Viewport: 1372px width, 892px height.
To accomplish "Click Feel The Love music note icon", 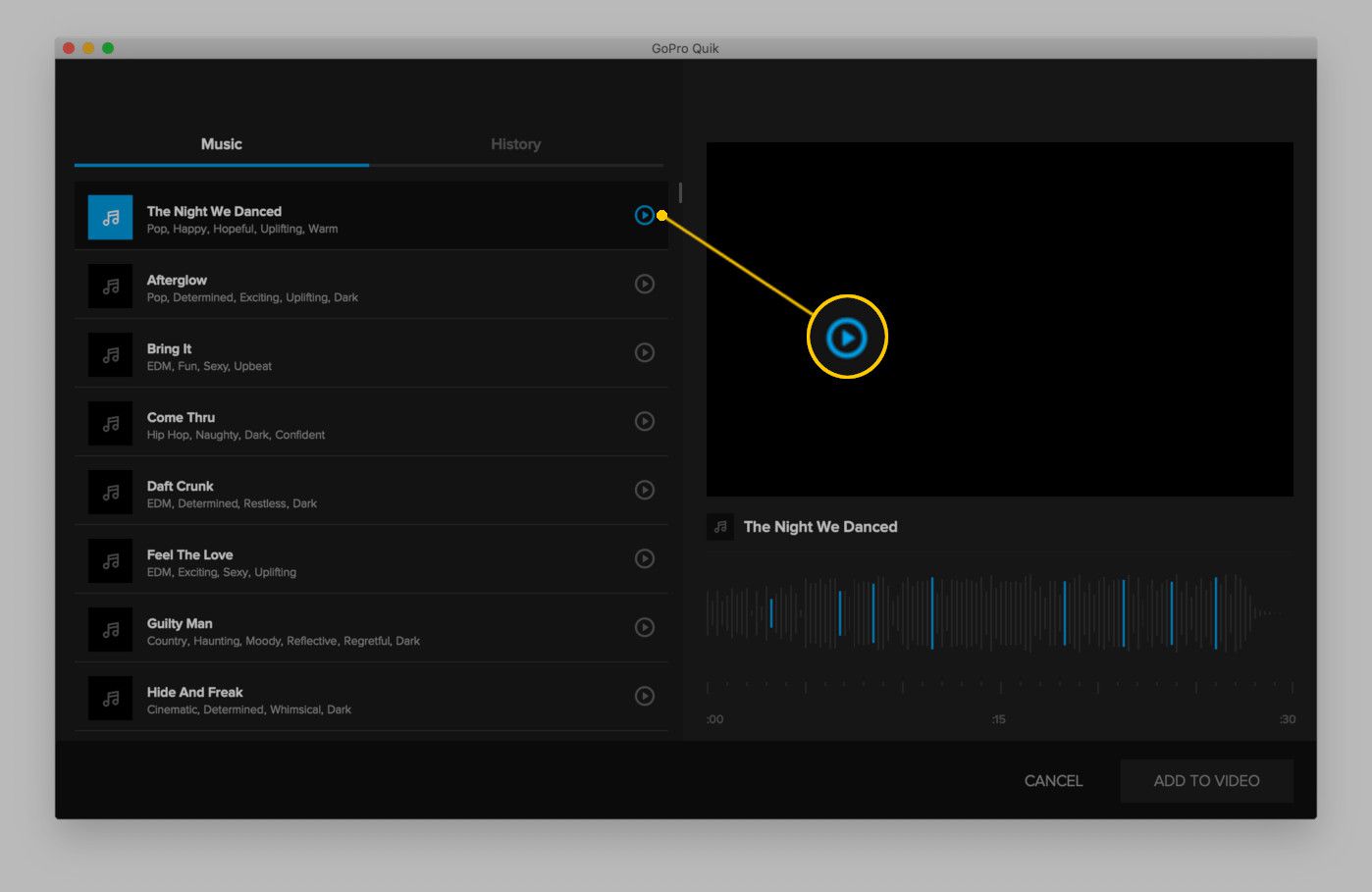I will click(x=110, y=560).
